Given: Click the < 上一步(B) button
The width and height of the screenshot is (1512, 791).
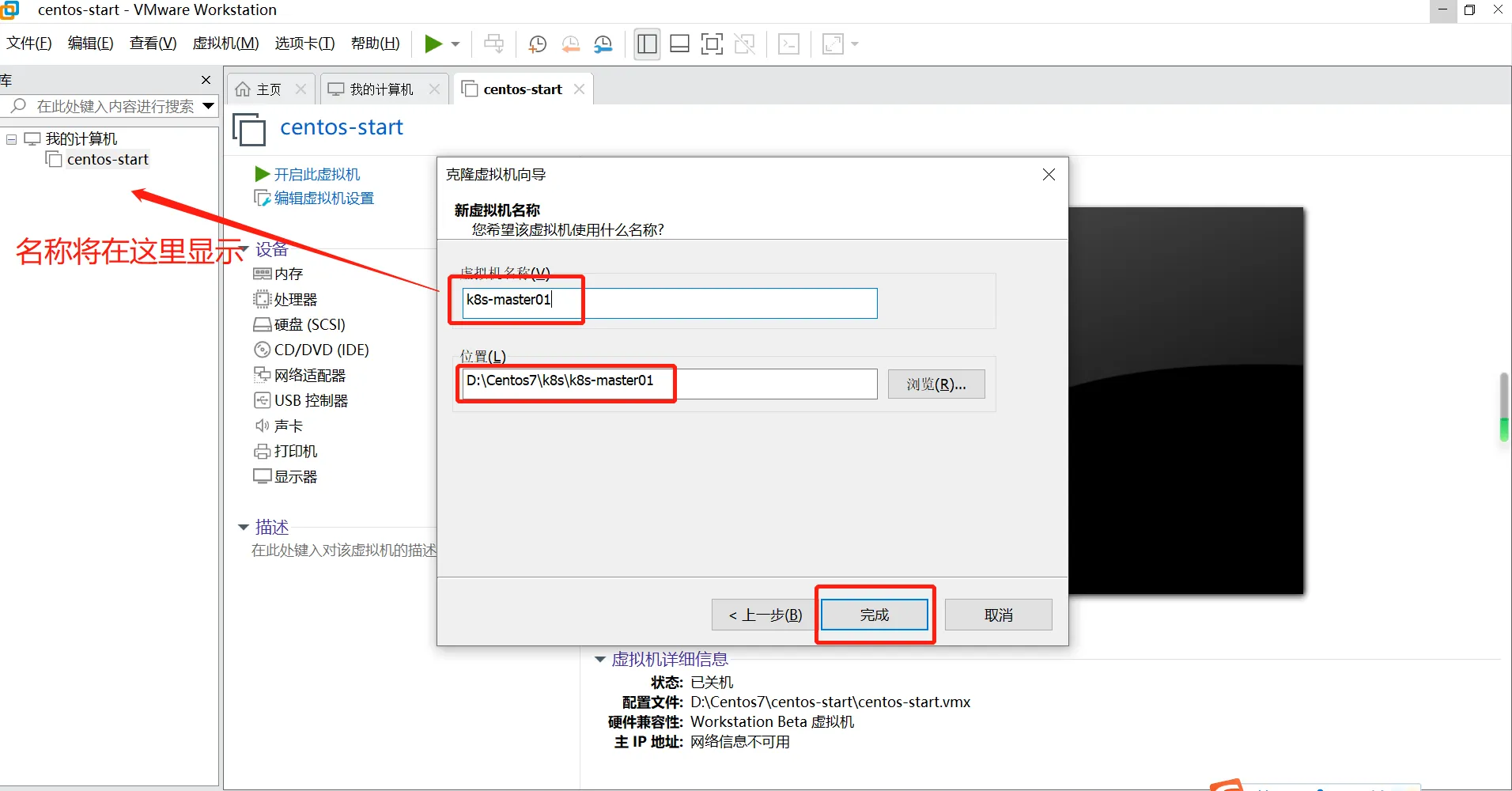Looking at the screenshot, I should point(764,615).
